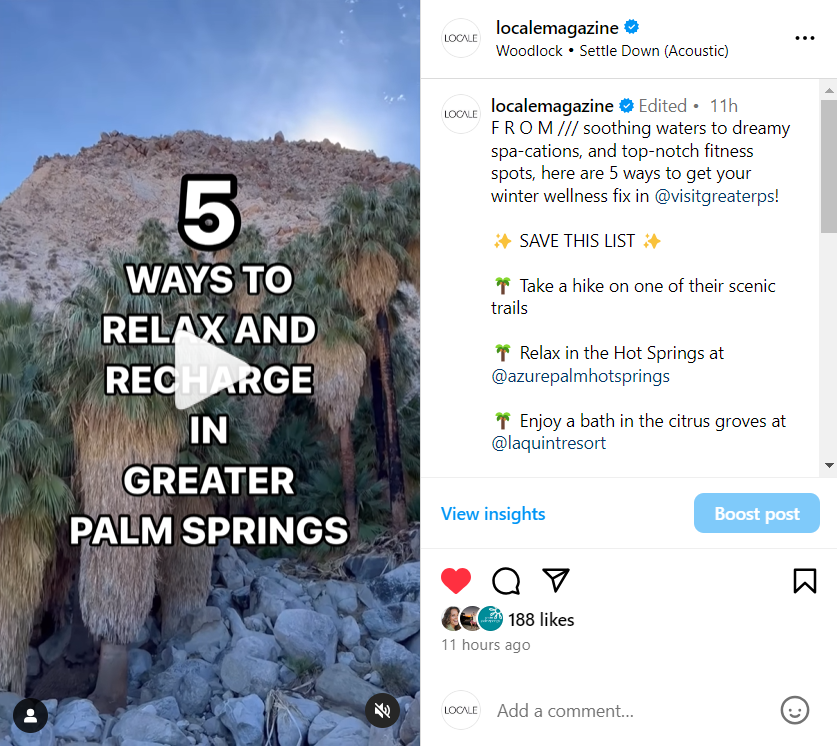Open the @azurepalmhotsprings mention

click(x=580, y=376)
